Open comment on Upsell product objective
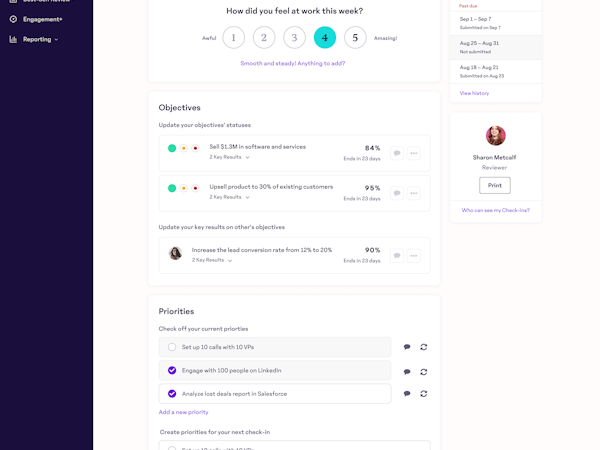The width and height of the screenshot is (600, 450). (397, 193)
